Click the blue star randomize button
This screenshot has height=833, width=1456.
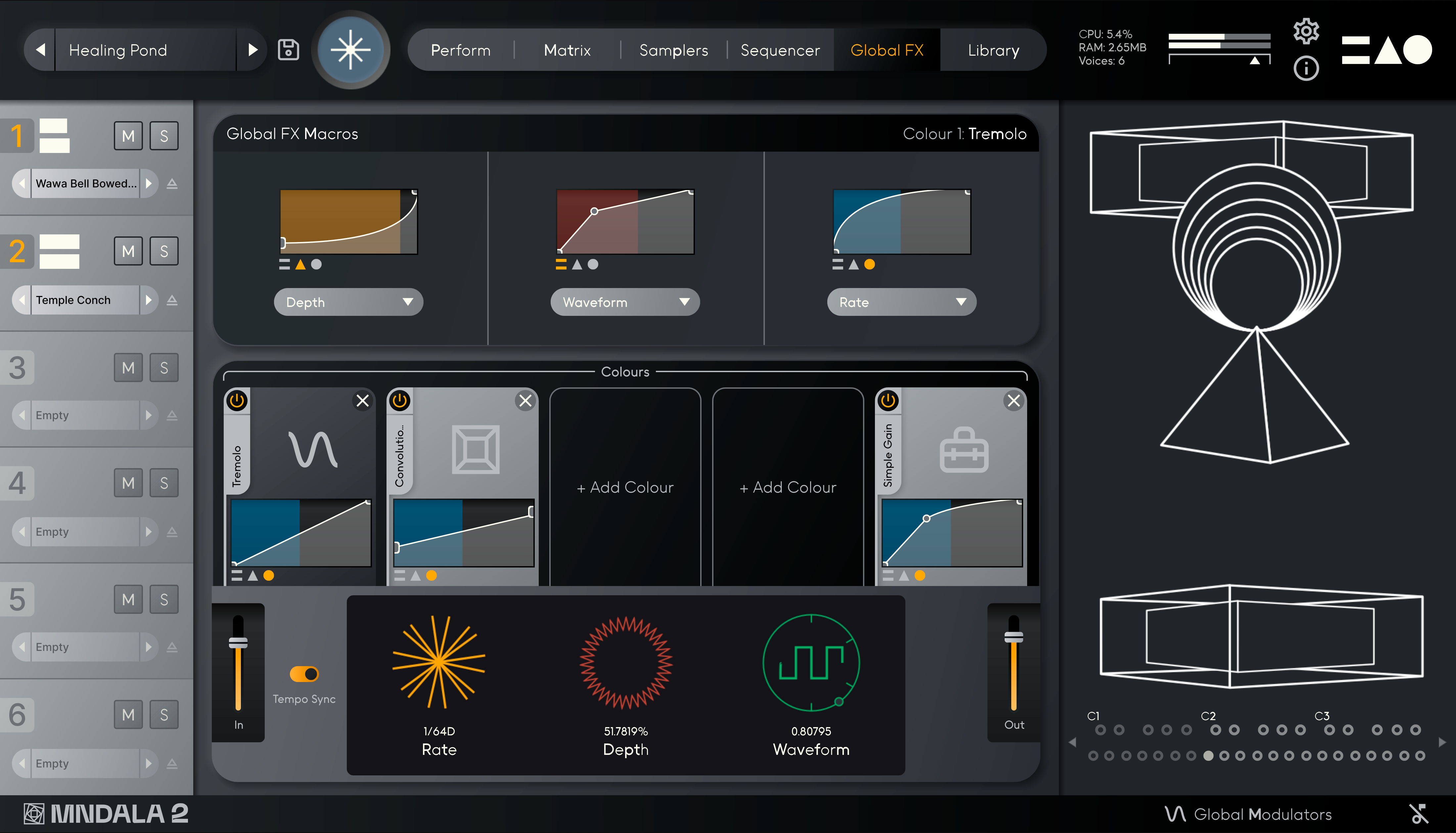(x=350, y=50)
